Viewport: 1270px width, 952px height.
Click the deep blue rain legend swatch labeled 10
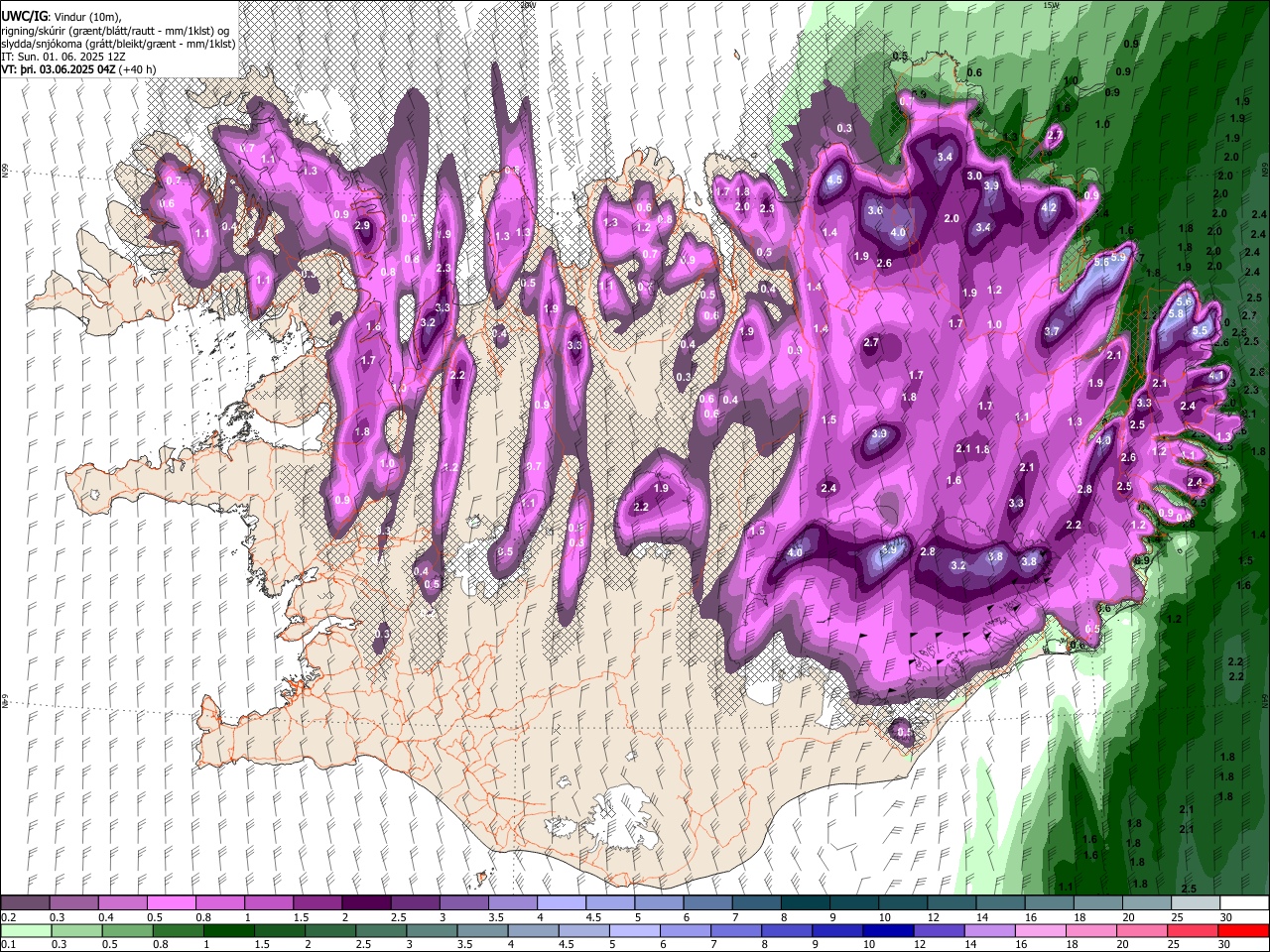coord(887,930)
